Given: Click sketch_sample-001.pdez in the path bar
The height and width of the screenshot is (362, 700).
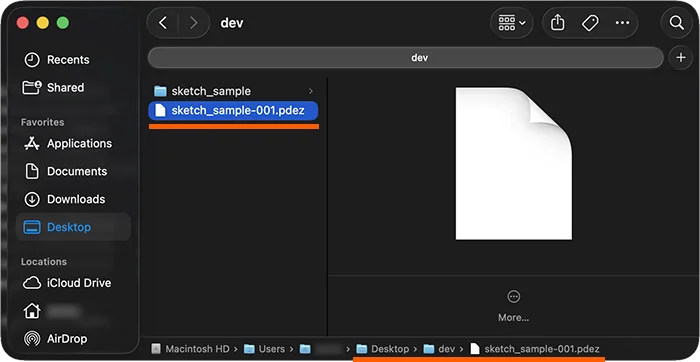Looking at the screenshot, I should 535,349.
